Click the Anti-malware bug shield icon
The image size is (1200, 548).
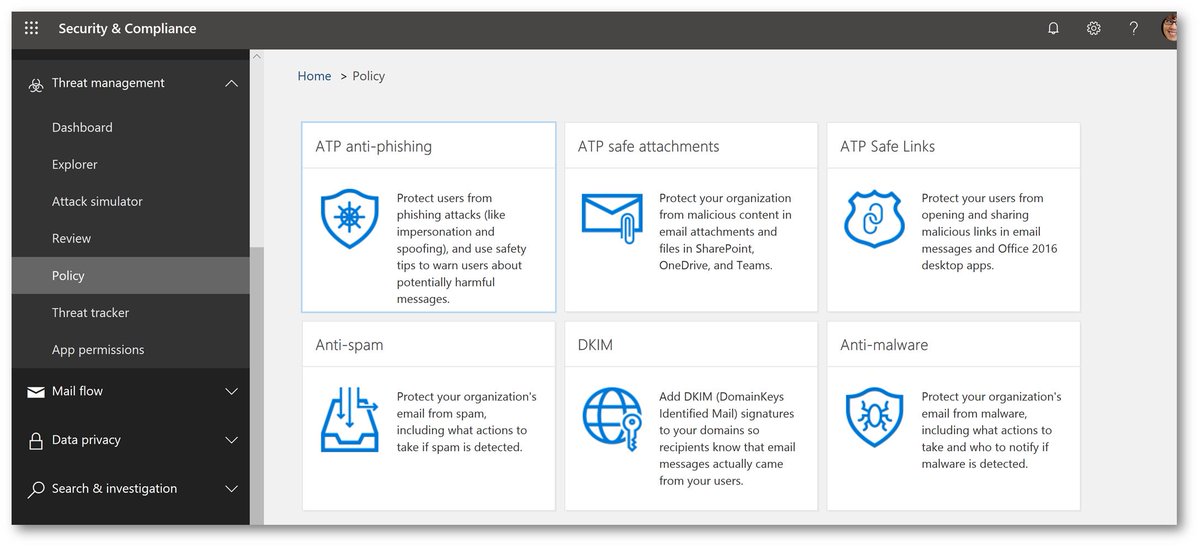[x=874, y=419]
